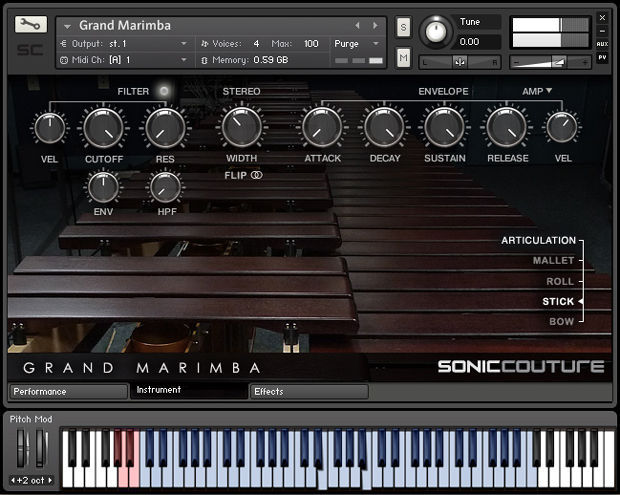Adjust the pan slider
This screenshot has height=495, width=620.
click(x=460, y=62)
